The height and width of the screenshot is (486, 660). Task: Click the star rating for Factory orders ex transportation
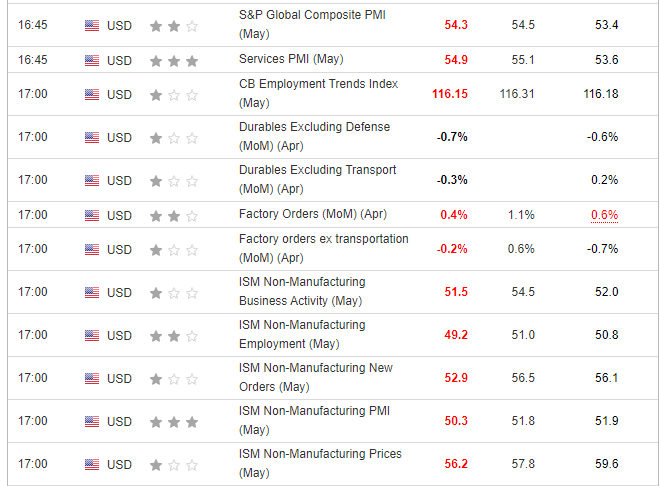coord(173,249)
